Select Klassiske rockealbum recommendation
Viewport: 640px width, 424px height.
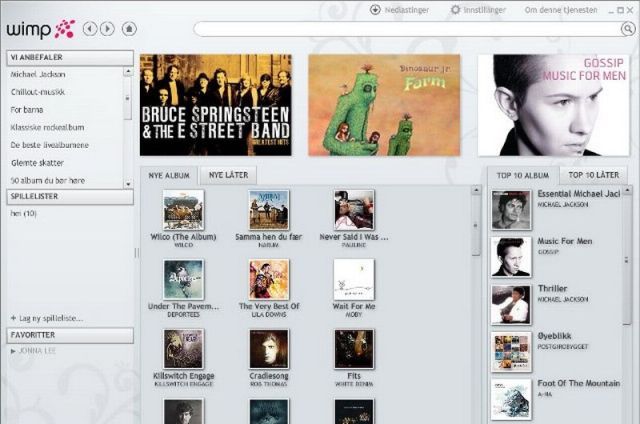(47, 127)
